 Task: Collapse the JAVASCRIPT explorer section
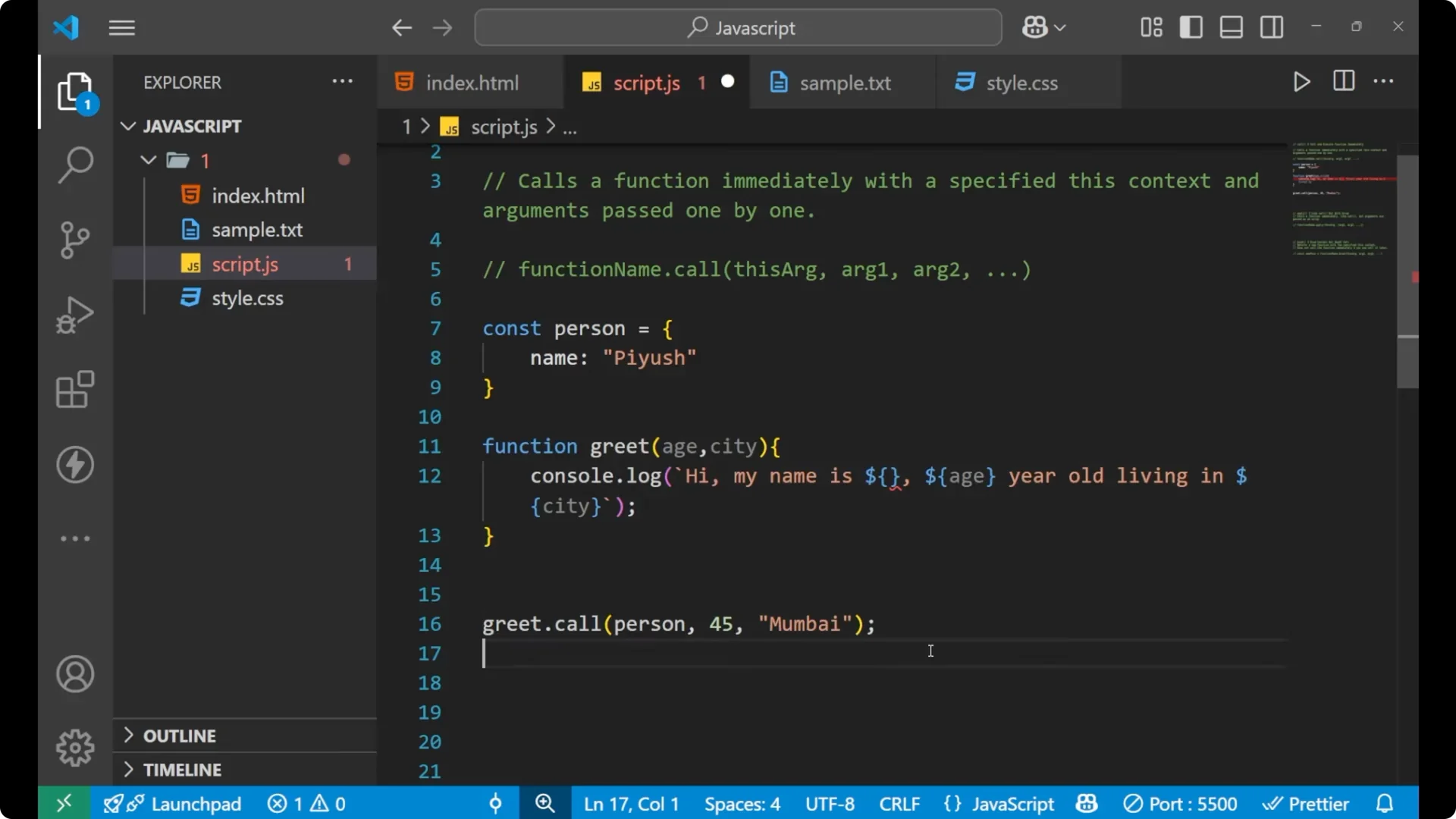(x=127, y=126)
